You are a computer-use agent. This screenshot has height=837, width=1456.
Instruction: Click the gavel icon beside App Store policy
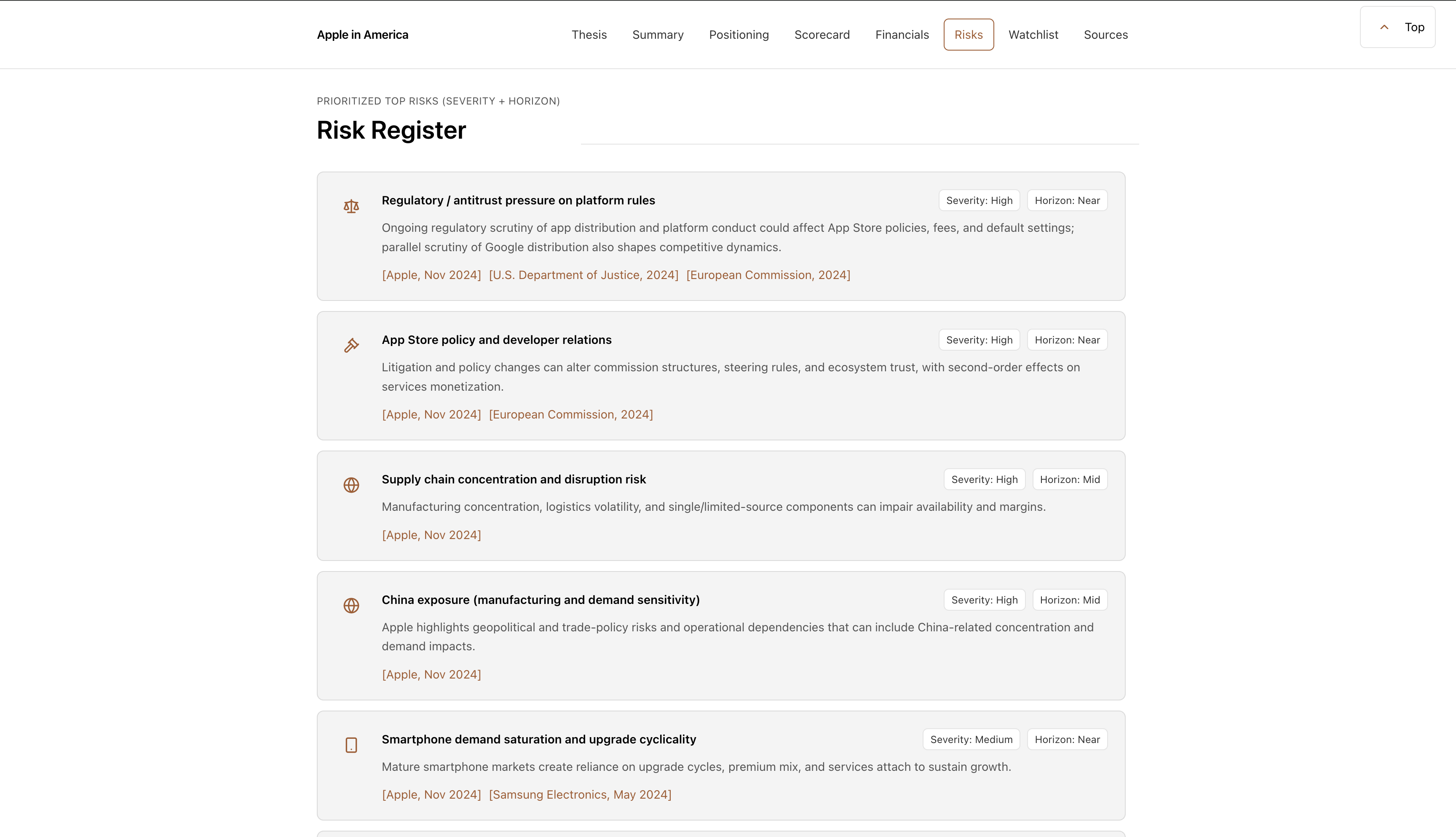351,346
